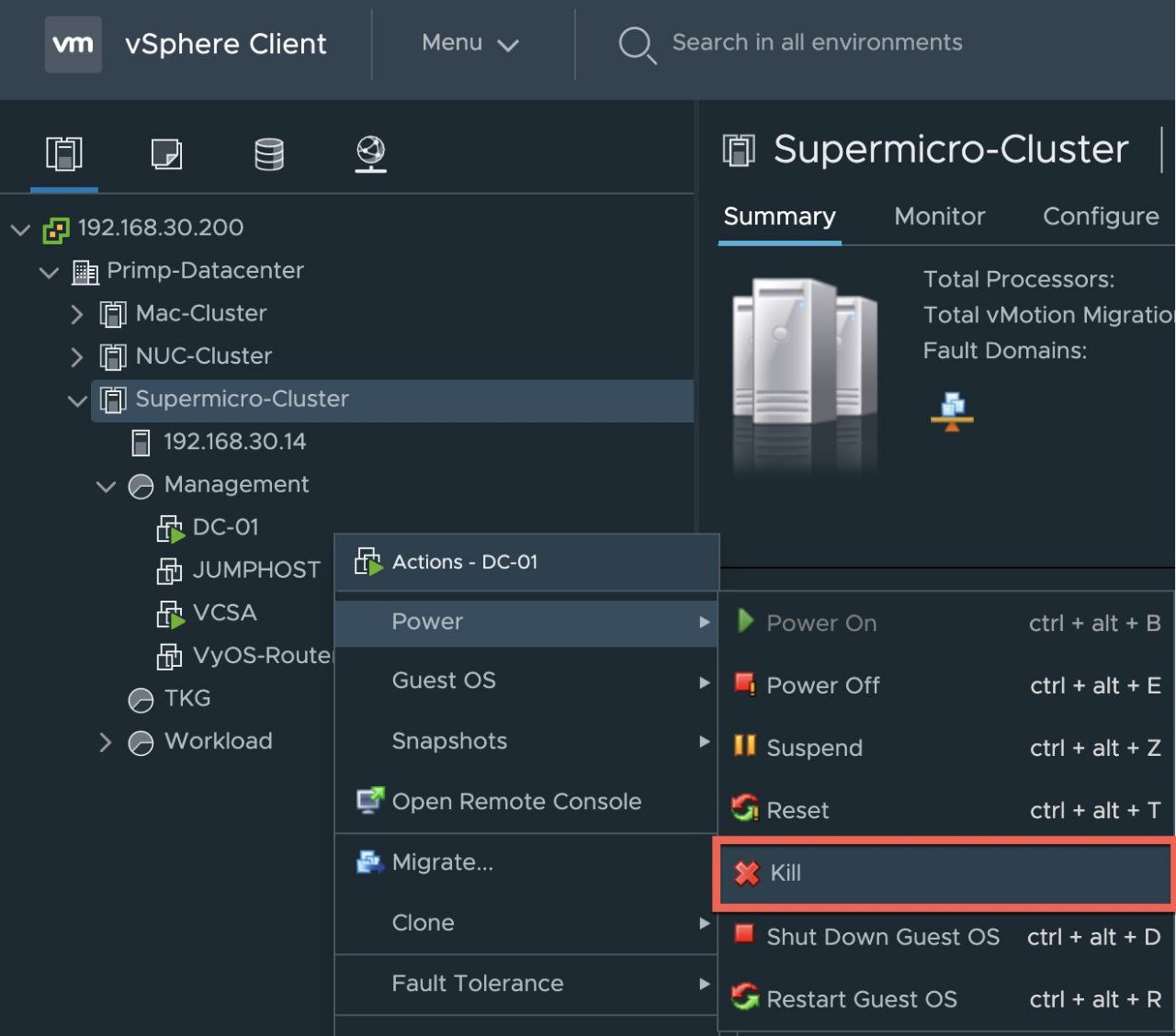
Task: Select Reset in Power submenu
Action: pos(946,810)
